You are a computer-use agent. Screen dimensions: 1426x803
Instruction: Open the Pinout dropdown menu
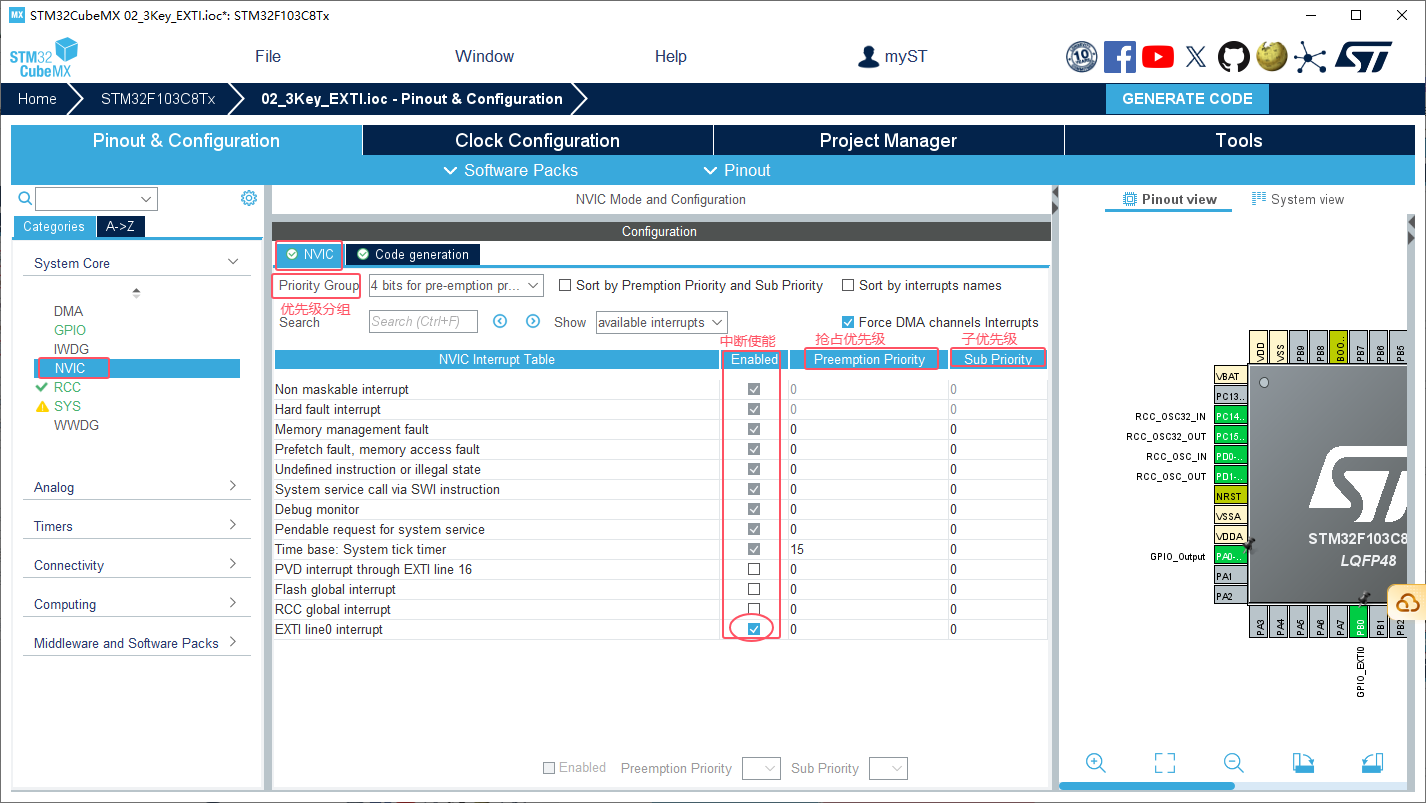(737, 170)
